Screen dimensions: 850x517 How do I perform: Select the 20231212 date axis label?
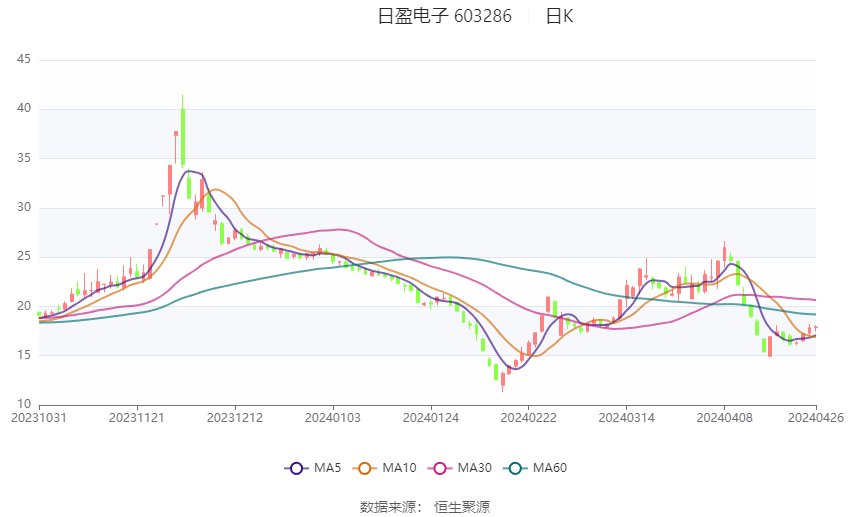[x=235, y=418]
